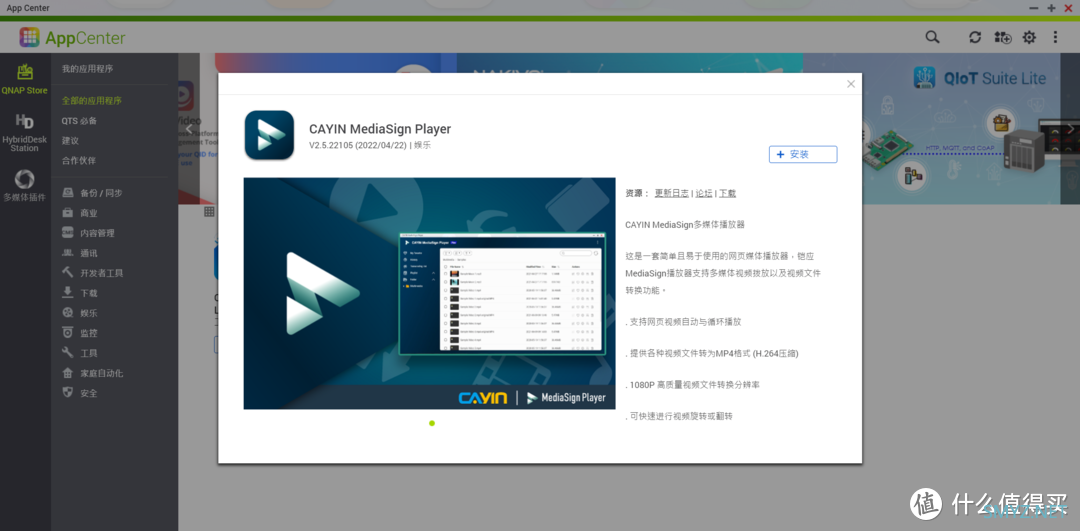Click the 安装 install button
Viewport: 1080px width, 531px height.
(x=802, y=154)
